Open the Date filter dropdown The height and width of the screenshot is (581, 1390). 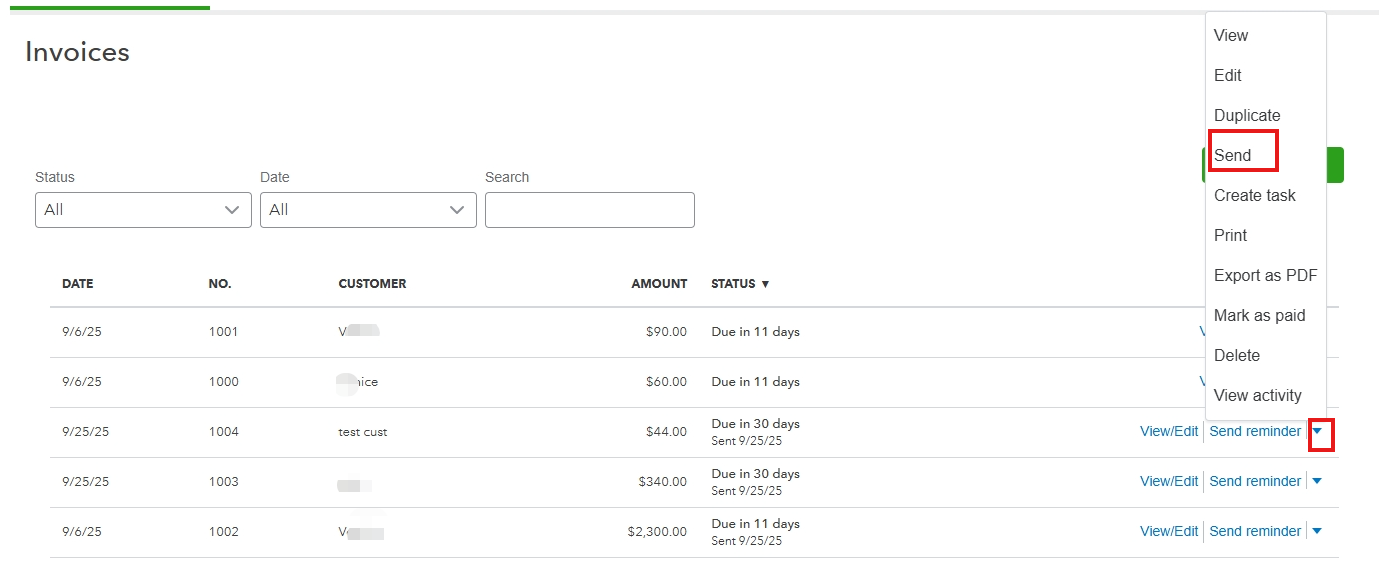tap(368, 210)
